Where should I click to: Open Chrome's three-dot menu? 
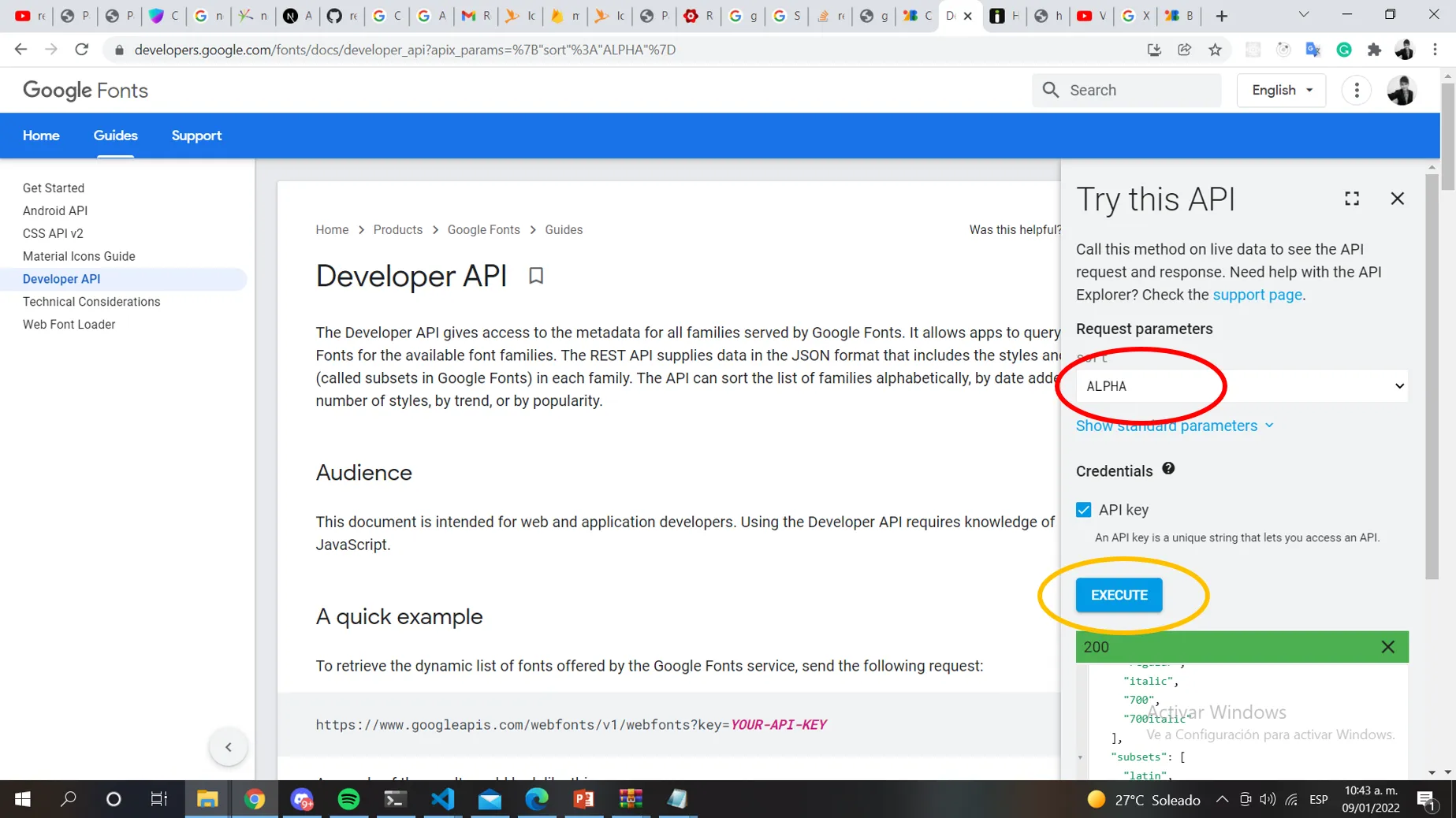coord(1435,50)
